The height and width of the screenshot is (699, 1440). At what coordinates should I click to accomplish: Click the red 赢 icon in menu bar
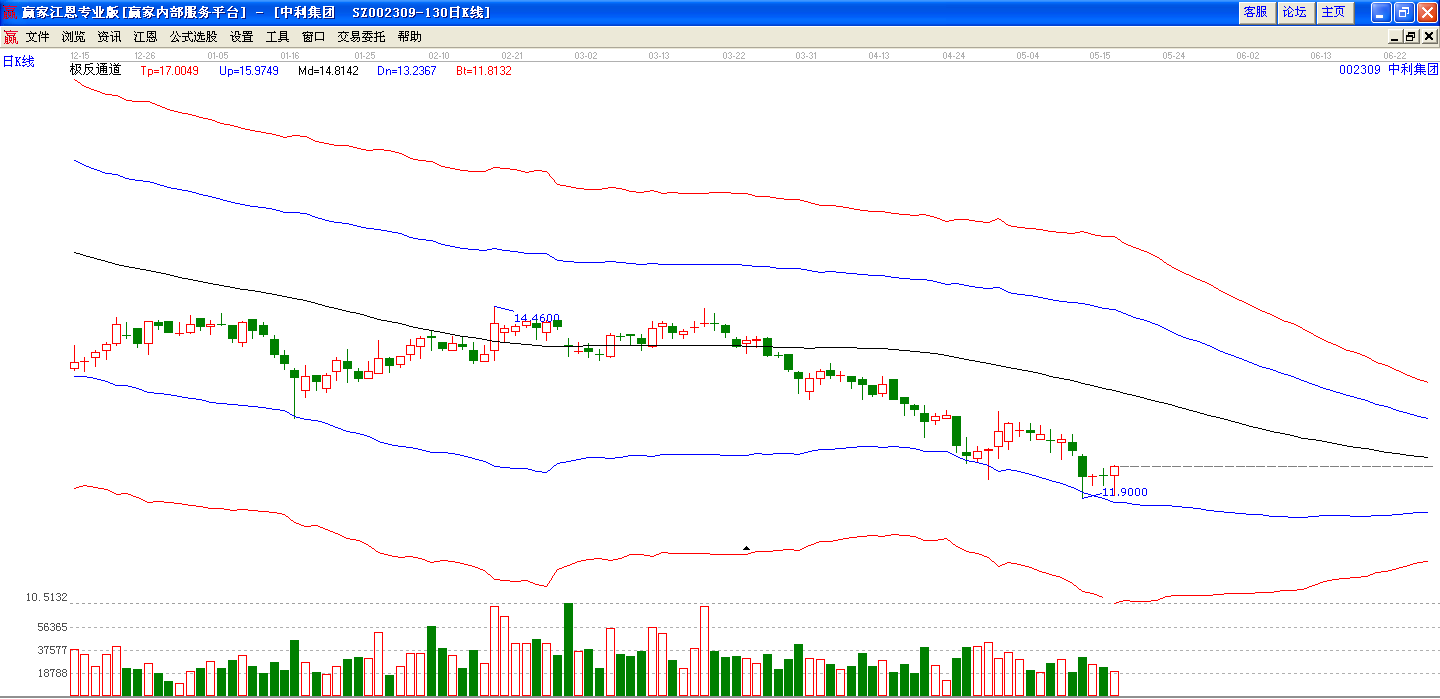click(10, 37)
